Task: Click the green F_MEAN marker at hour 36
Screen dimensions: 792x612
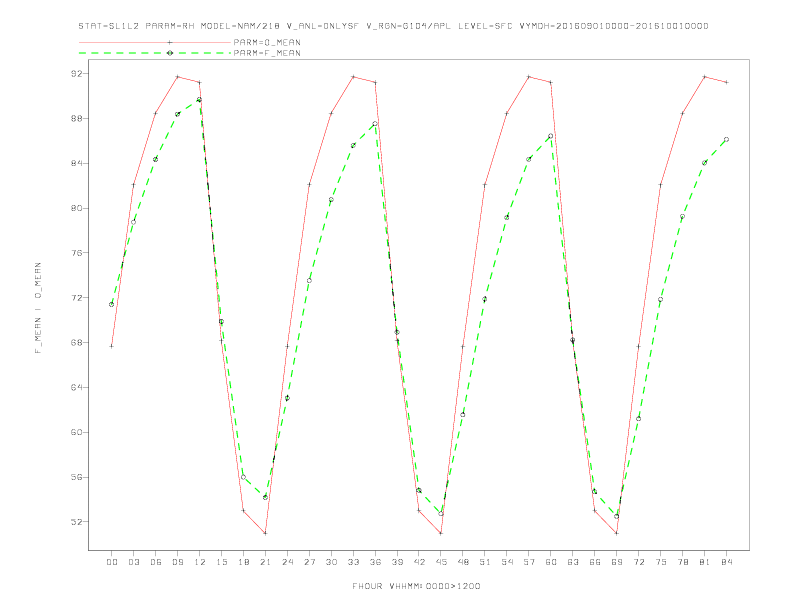Action: [x=375, y=124]
